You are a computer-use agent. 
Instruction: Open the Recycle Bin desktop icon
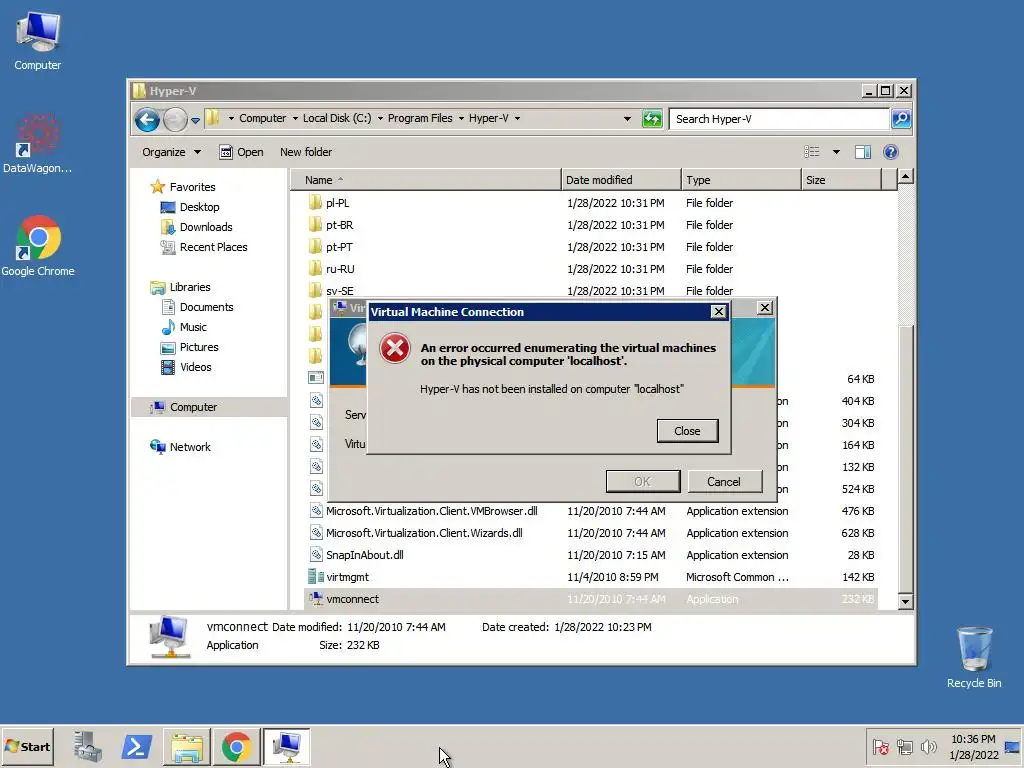pos(974,657)
